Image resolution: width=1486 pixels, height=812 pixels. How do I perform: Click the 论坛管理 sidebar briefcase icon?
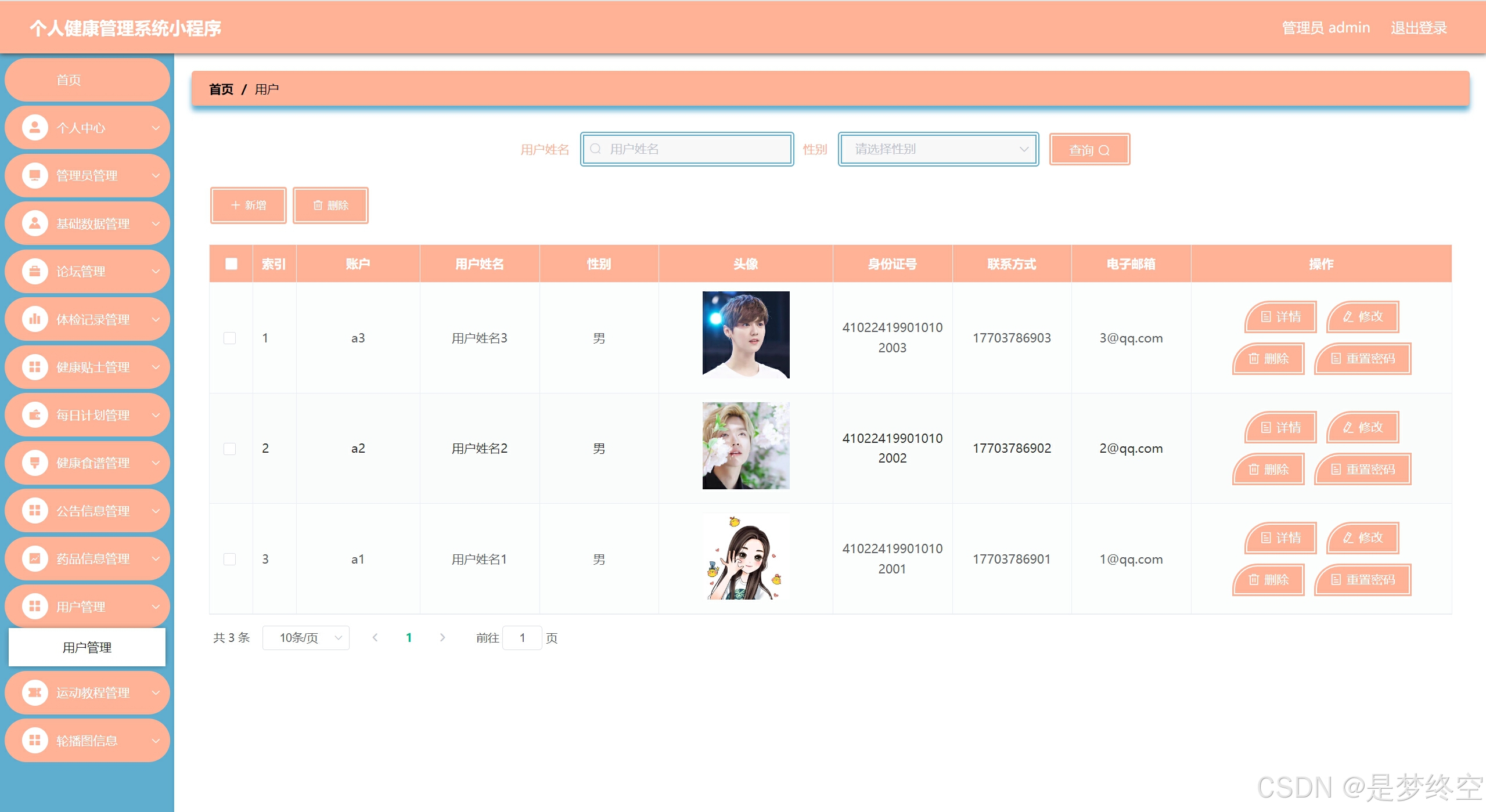pyautogui.click(x=35, y=271)
